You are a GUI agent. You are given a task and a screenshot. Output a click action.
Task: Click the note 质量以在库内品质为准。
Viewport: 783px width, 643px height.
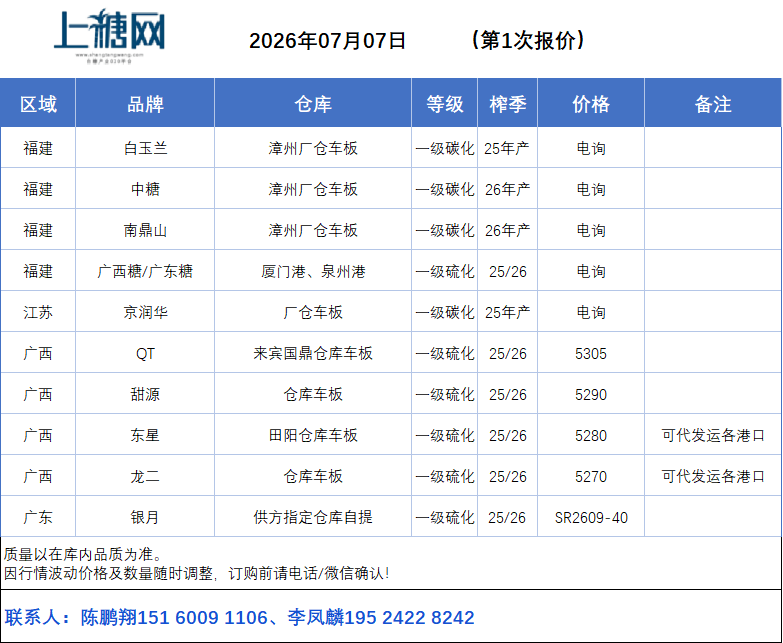click(x=83, y=554)
